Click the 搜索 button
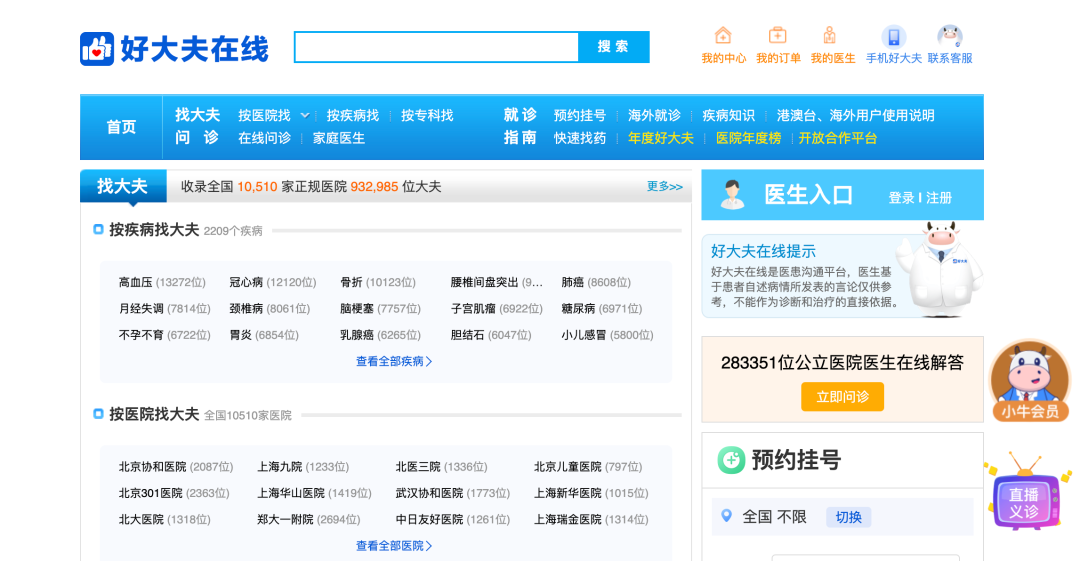Screen dimensions: 1080x561 tap(614, 47)
